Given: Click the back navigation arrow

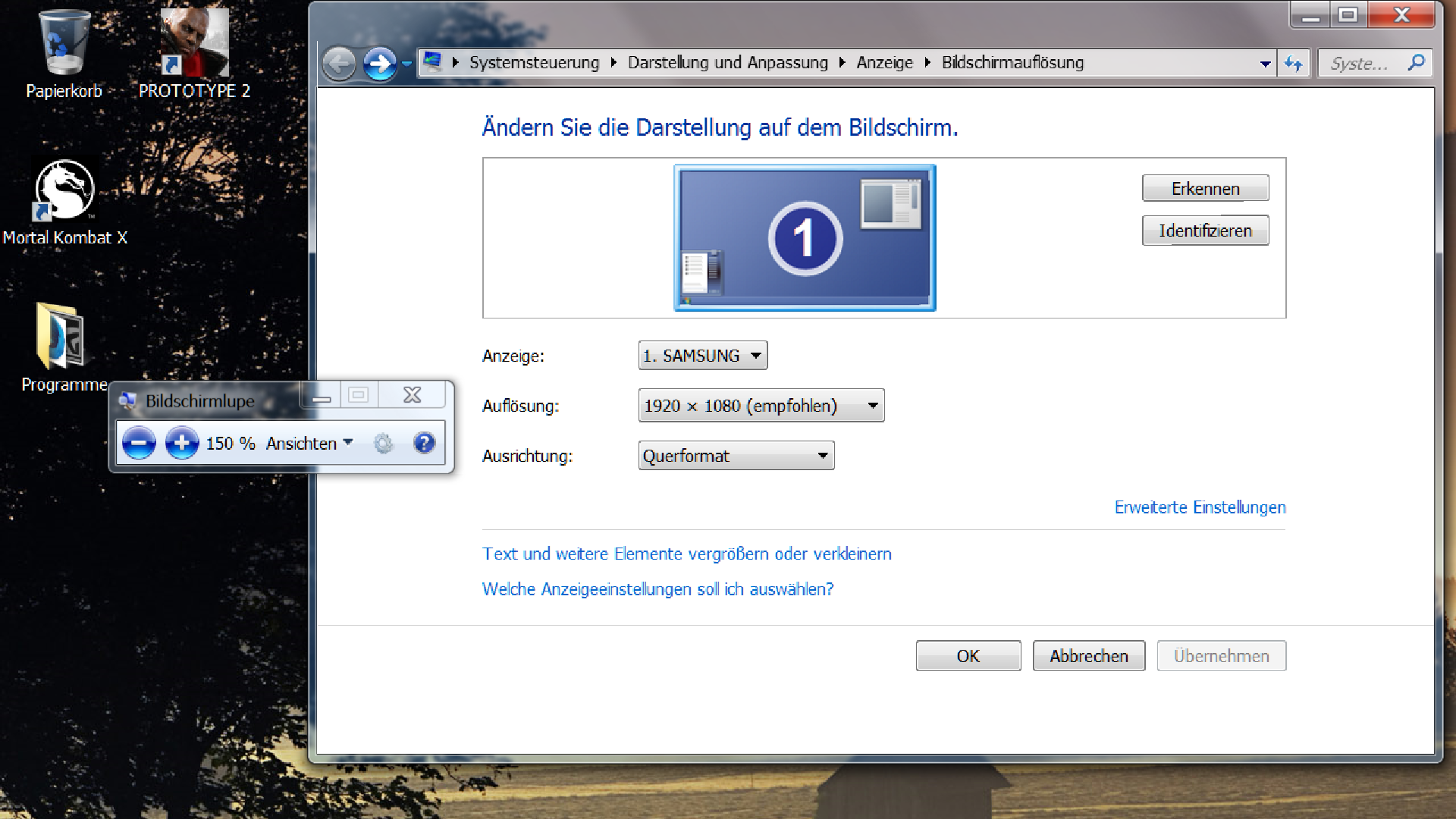Looking at the screenshot, I should (339, 64).
